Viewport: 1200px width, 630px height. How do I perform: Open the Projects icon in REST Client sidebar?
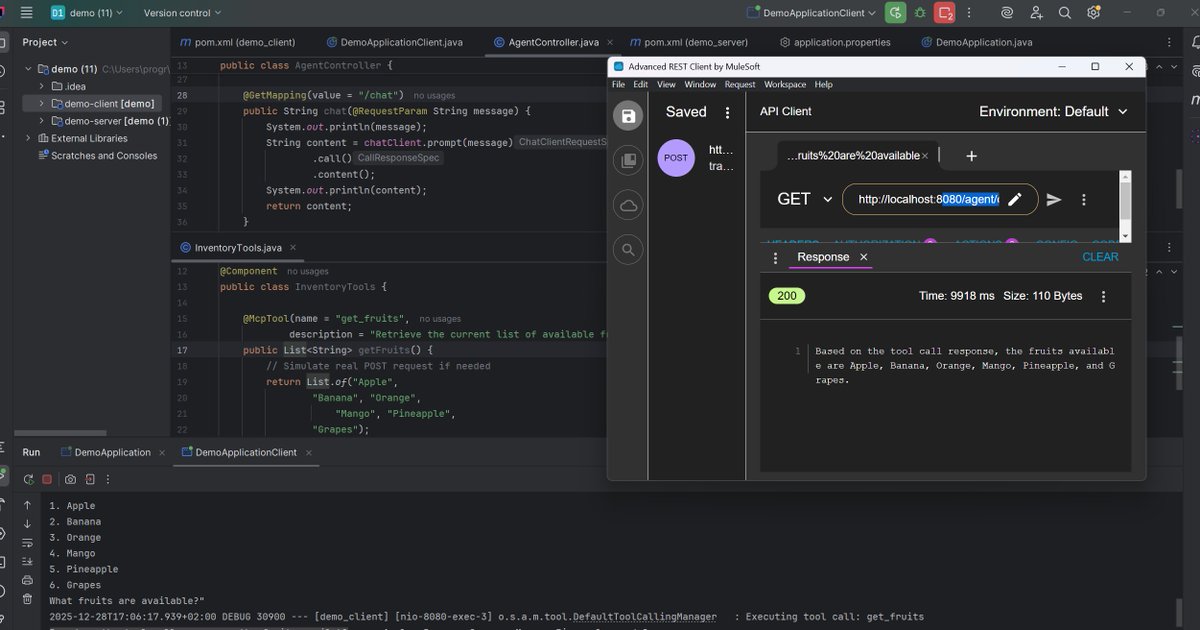(629, 160)
